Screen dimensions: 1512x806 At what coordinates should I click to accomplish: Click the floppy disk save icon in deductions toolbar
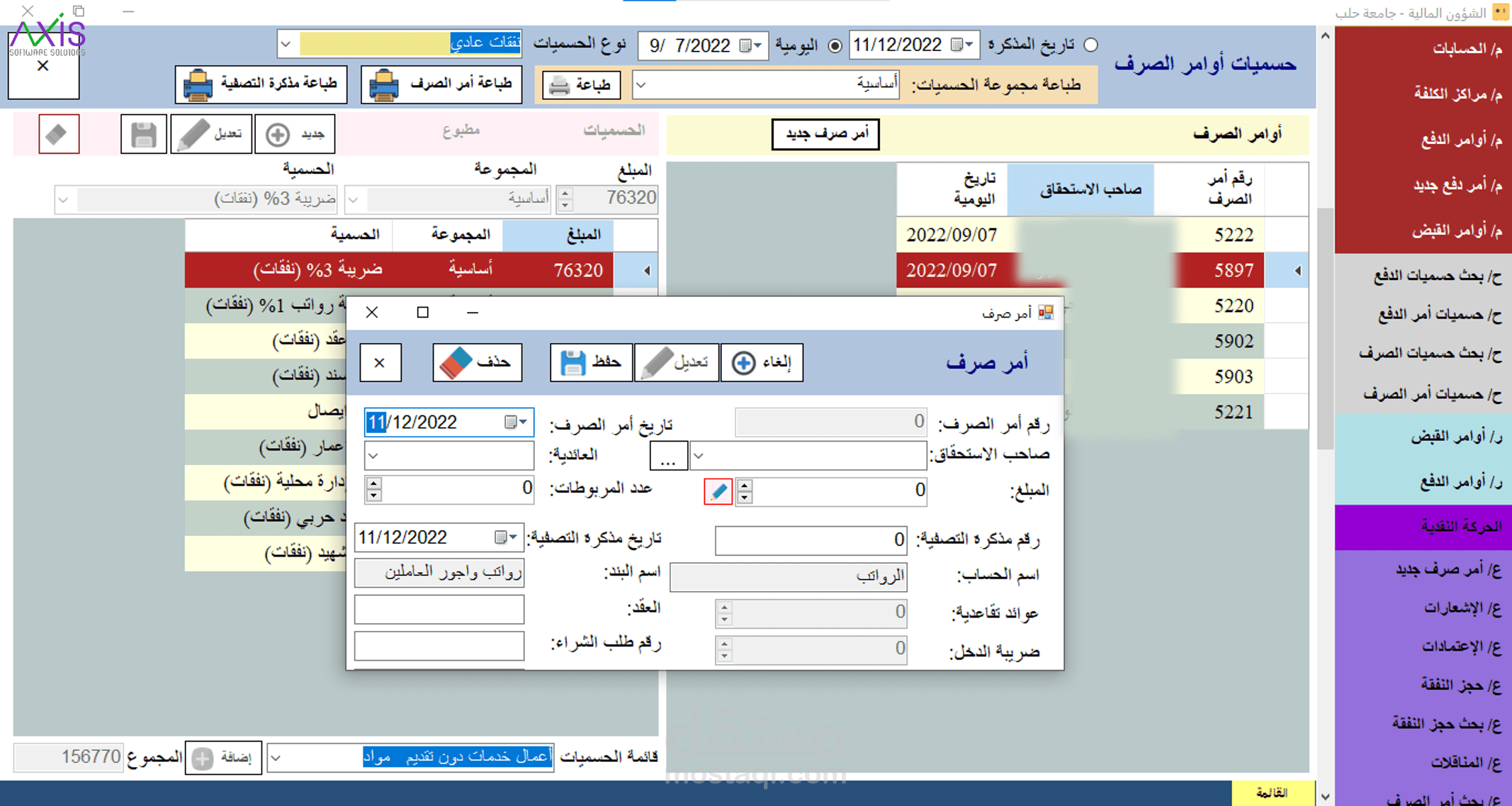pos(144,134)
